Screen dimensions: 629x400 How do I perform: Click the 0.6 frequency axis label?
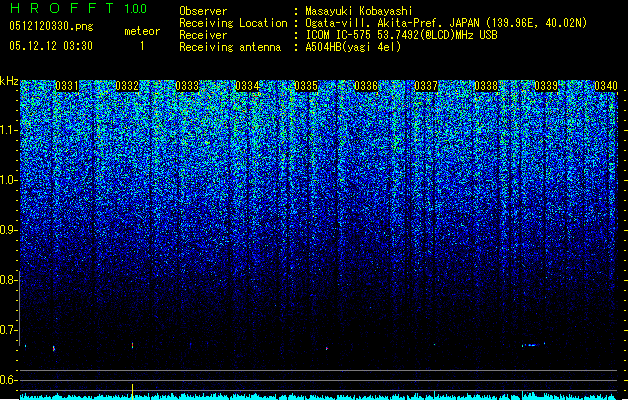[x=9, y=380]
